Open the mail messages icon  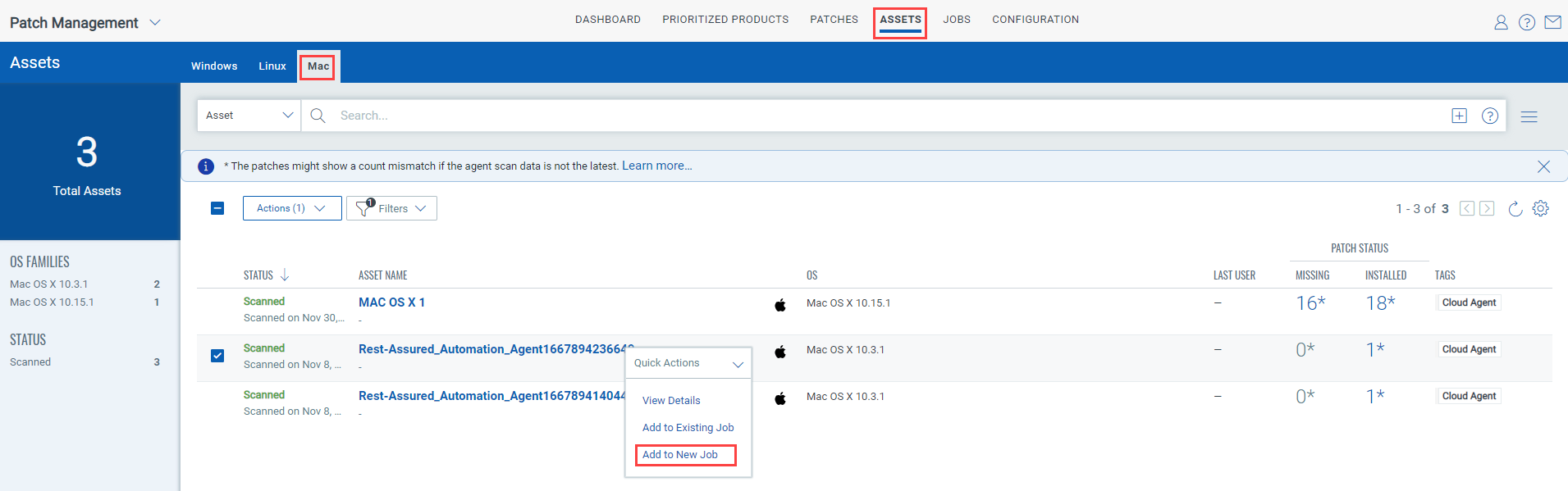click(1553, 22)
